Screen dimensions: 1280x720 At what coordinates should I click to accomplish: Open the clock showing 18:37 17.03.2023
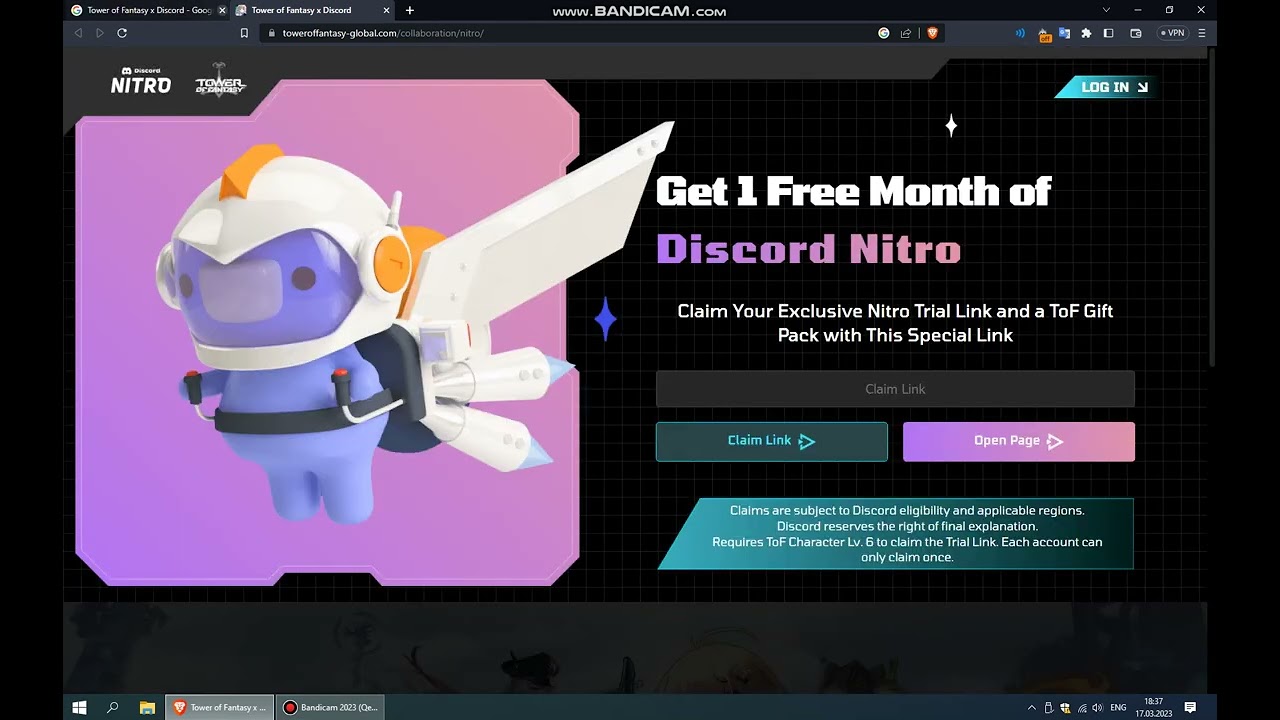click(1152, 707)
